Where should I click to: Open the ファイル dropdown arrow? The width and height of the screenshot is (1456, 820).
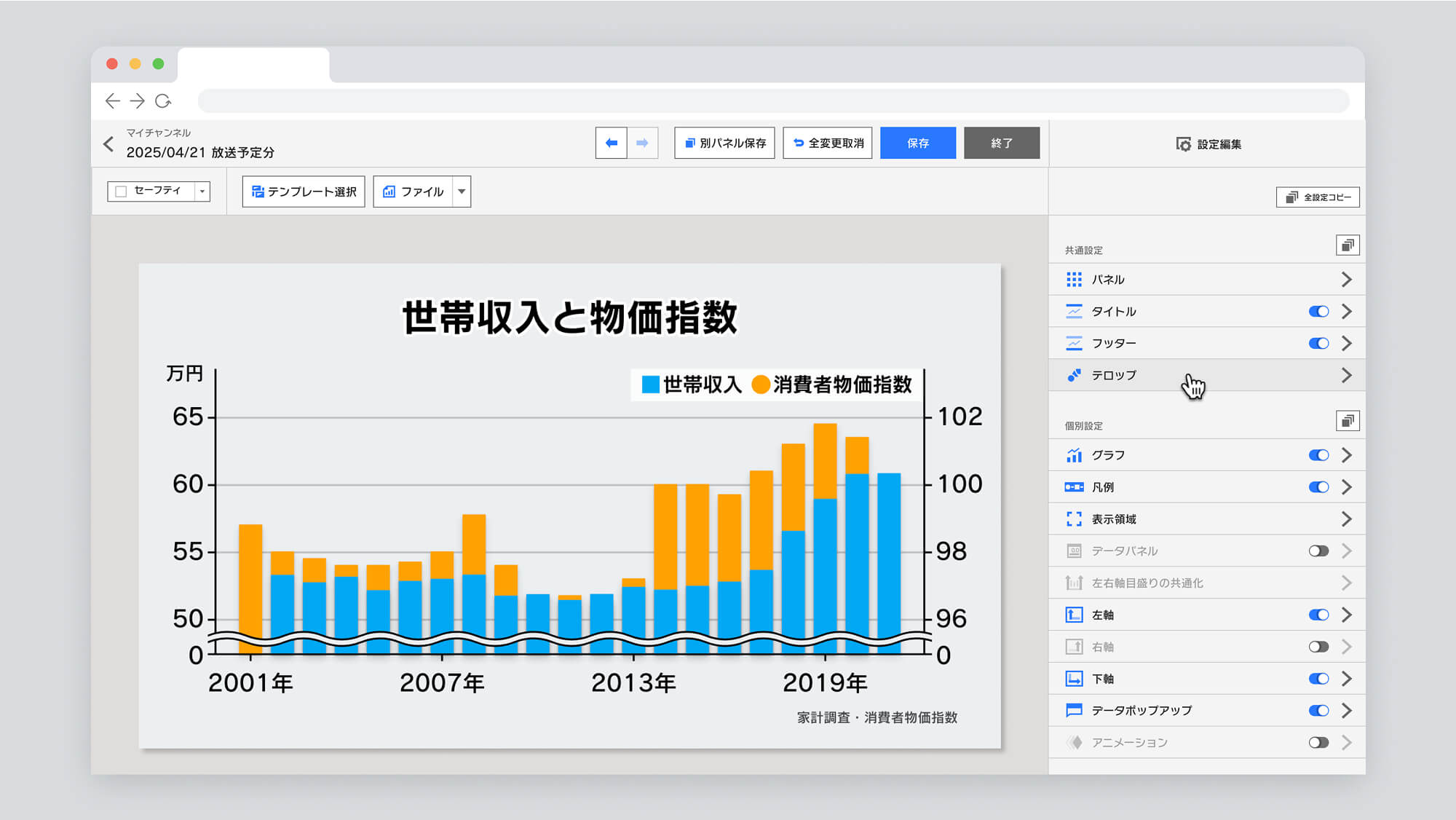point(462,192)
